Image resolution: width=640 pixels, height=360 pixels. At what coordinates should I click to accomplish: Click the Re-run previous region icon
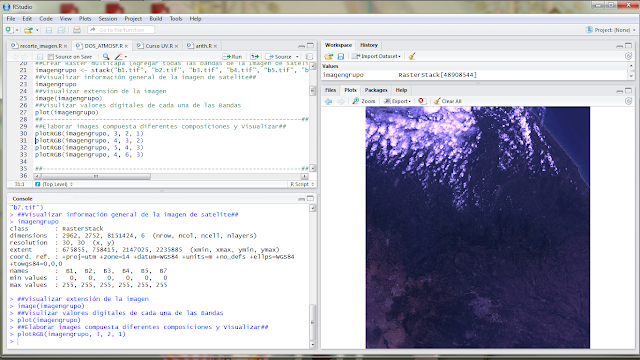[x=254, y=57]
